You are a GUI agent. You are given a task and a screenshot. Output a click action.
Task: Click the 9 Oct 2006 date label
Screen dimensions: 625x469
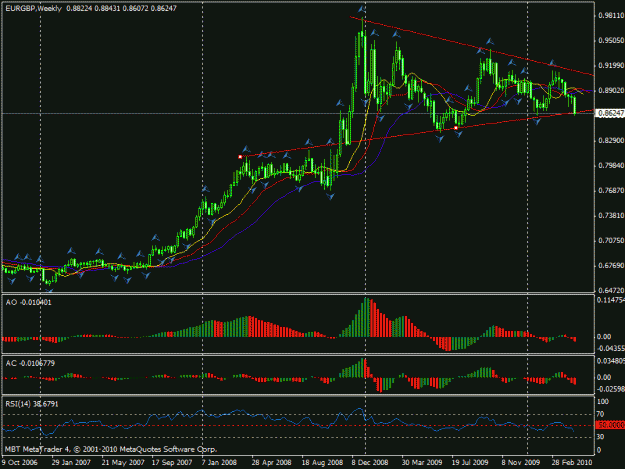pos(20,463)
